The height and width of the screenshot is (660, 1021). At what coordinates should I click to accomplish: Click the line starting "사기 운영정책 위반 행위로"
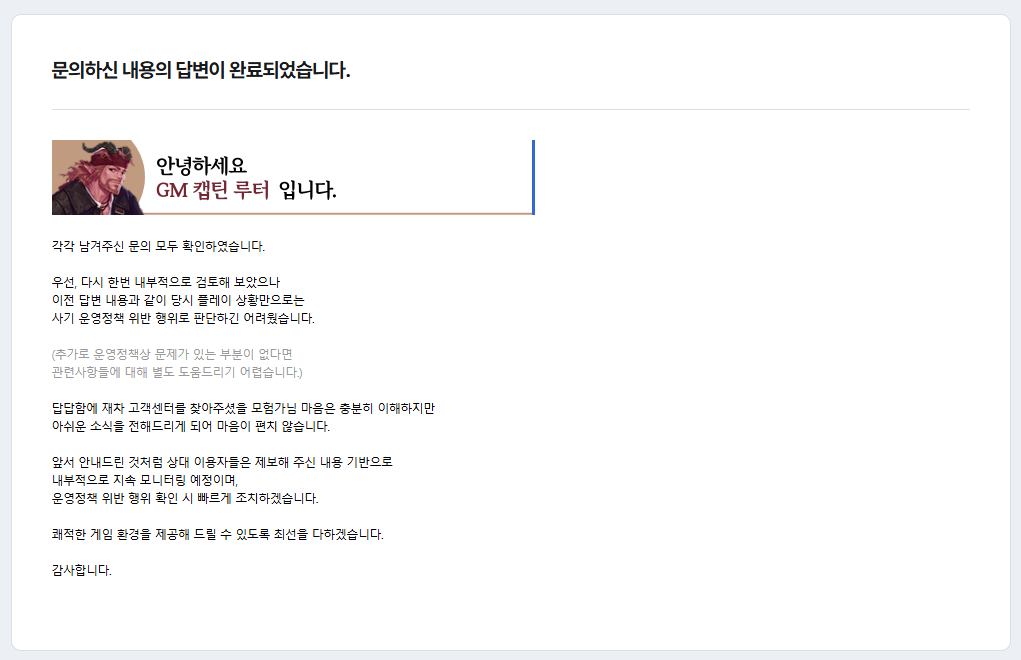(x=183, y=318)
